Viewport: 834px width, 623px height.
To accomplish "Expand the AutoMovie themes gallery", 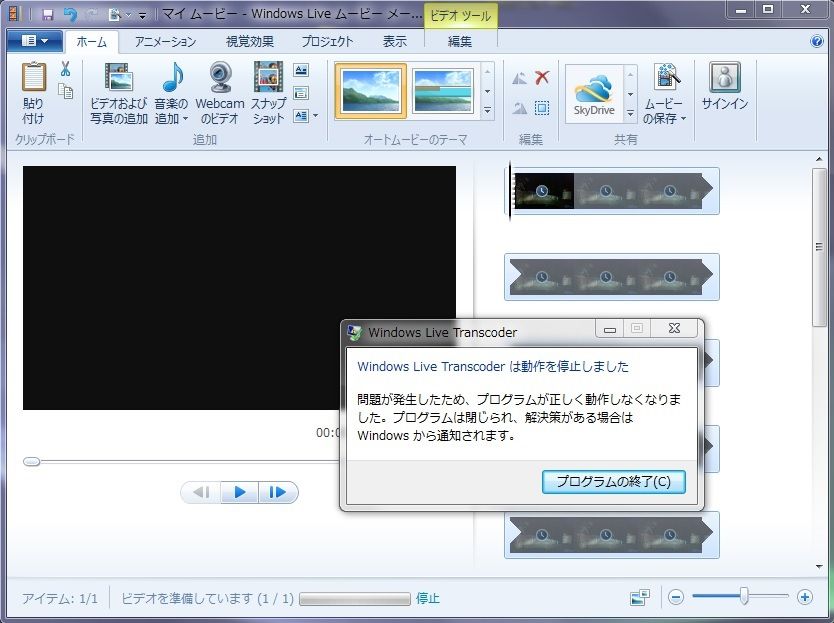I will pyautogui.click(x=487, y=110).
